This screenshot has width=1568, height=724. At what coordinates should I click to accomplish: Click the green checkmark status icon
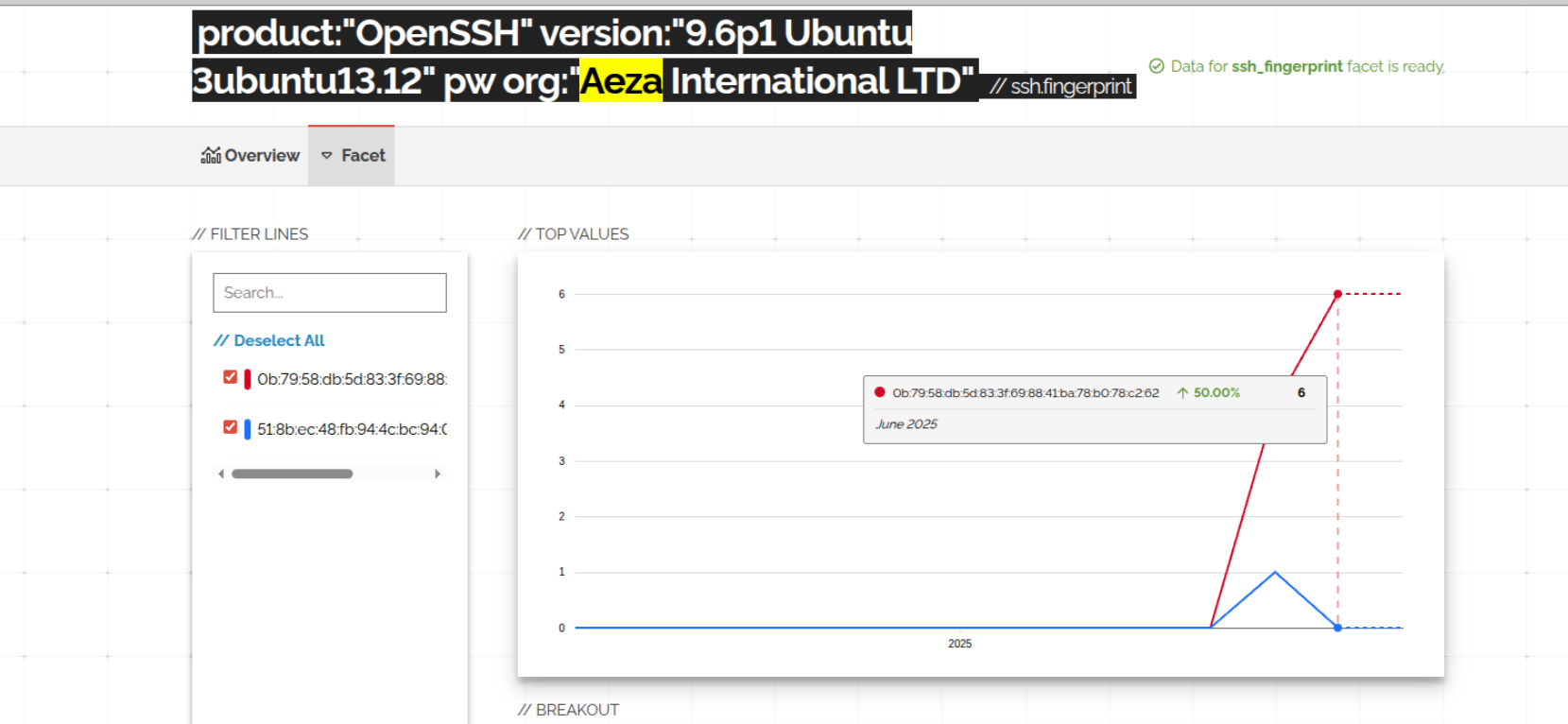(1156, 66)
